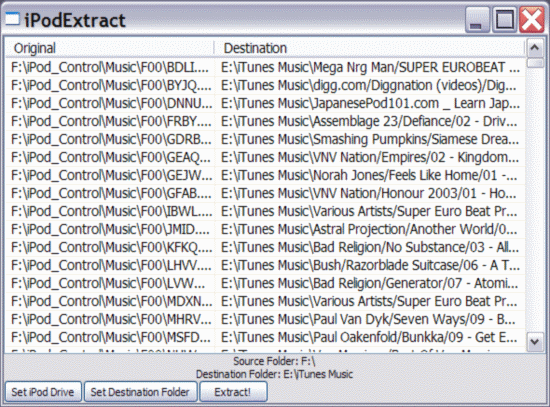
Task: Maximize the iPodExtract window
Action: [x=504, y=20]
